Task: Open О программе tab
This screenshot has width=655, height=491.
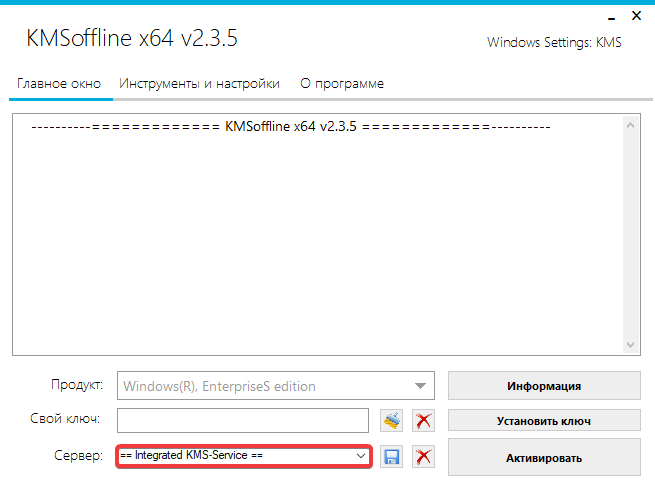Action: (342, 84)
